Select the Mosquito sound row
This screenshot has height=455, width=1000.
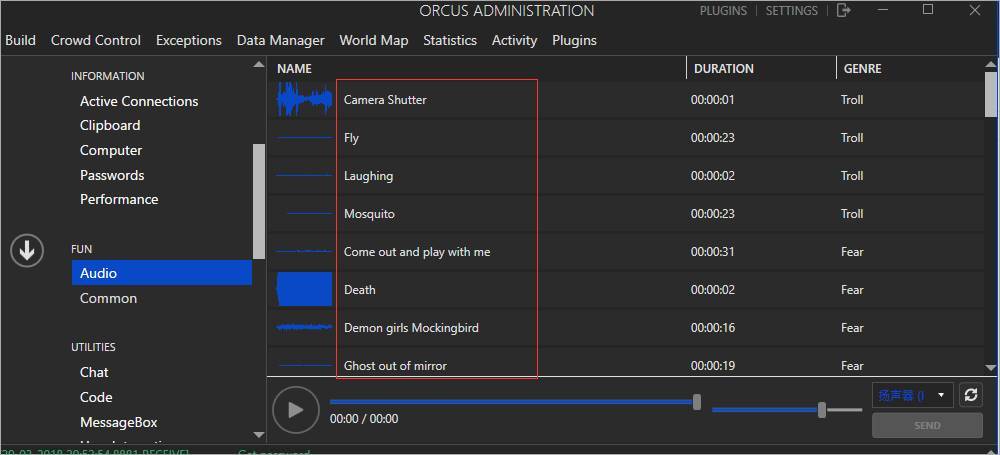click(x=369, y=214)
